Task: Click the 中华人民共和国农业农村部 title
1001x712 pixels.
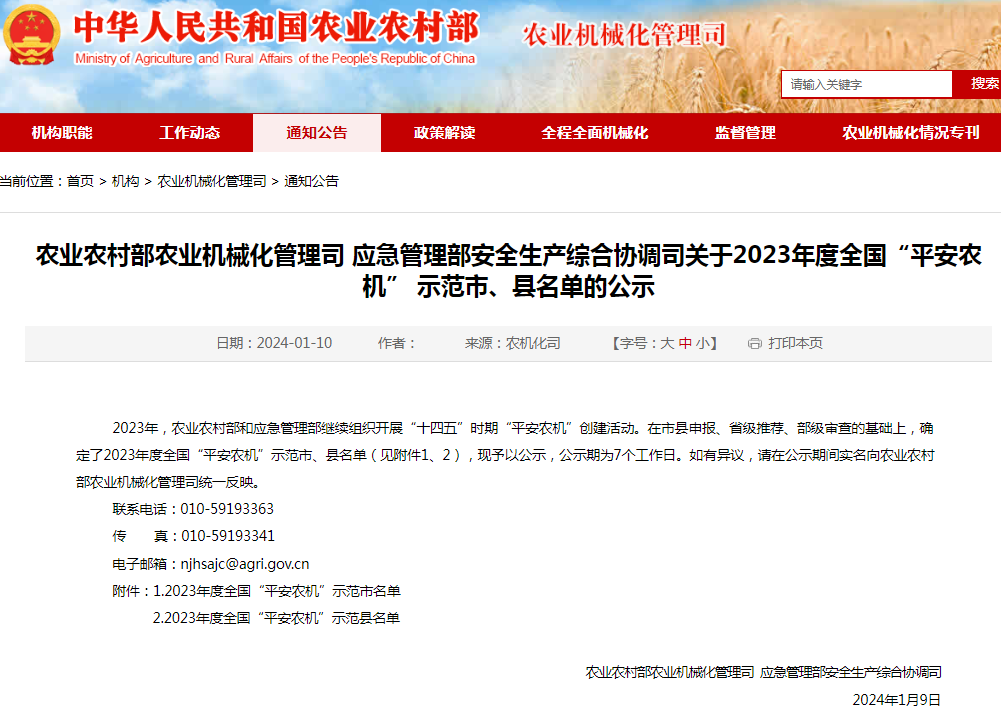Action: [276, 27]
